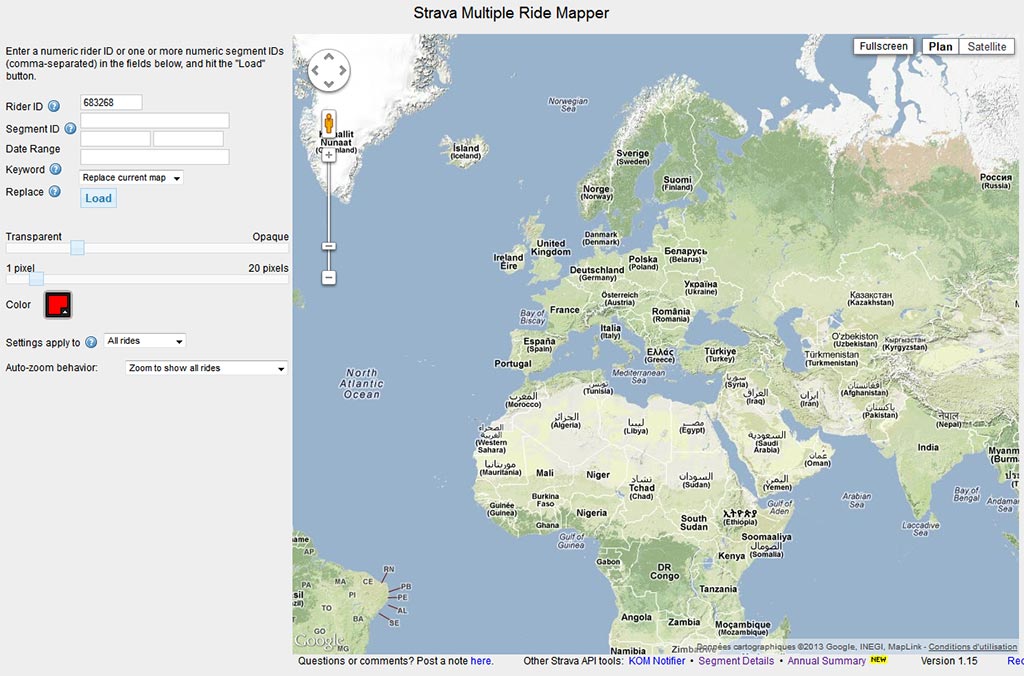Click the 'Tanzania' label on the map
The height and width of the screenshot is (676, 1024).
pos(718,588)
